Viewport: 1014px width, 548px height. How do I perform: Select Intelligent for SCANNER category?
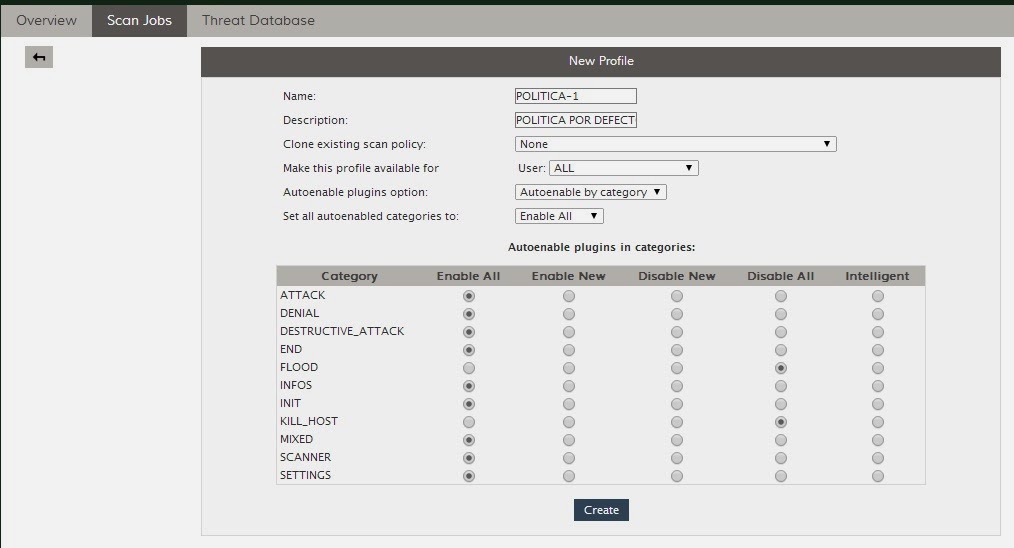tap(877, 458)
